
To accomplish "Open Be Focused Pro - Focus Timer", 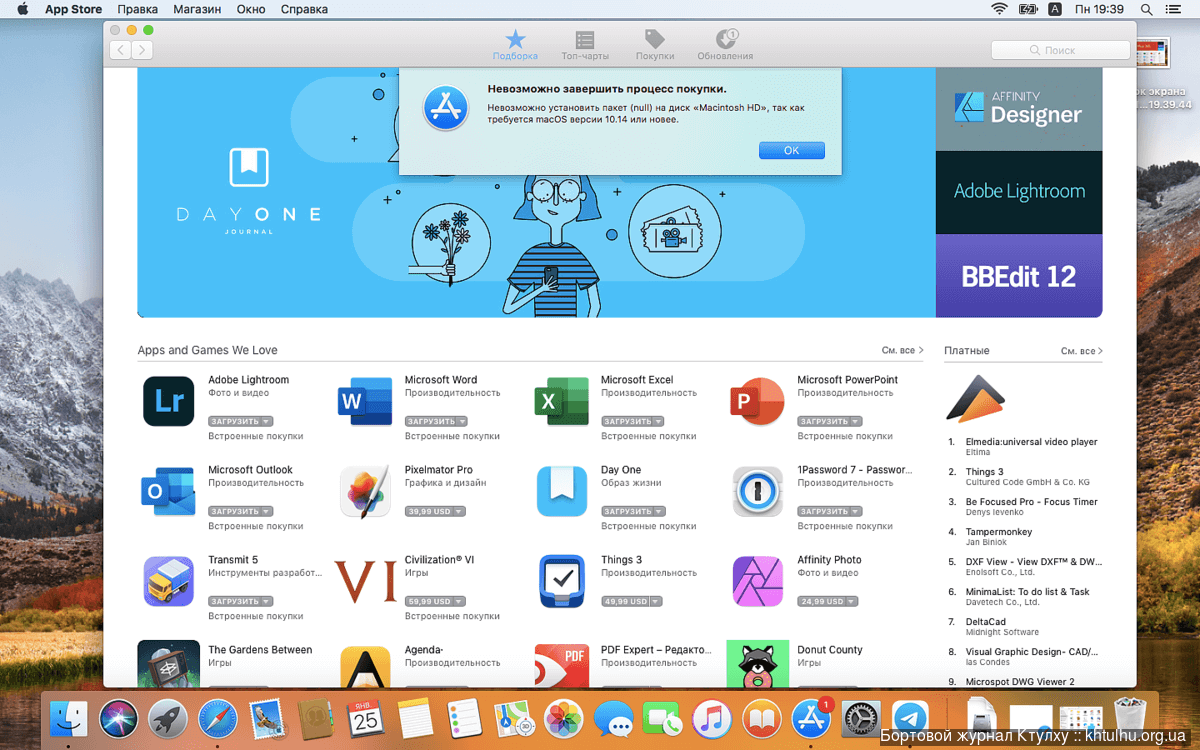I will click(x=1031, y=502).
